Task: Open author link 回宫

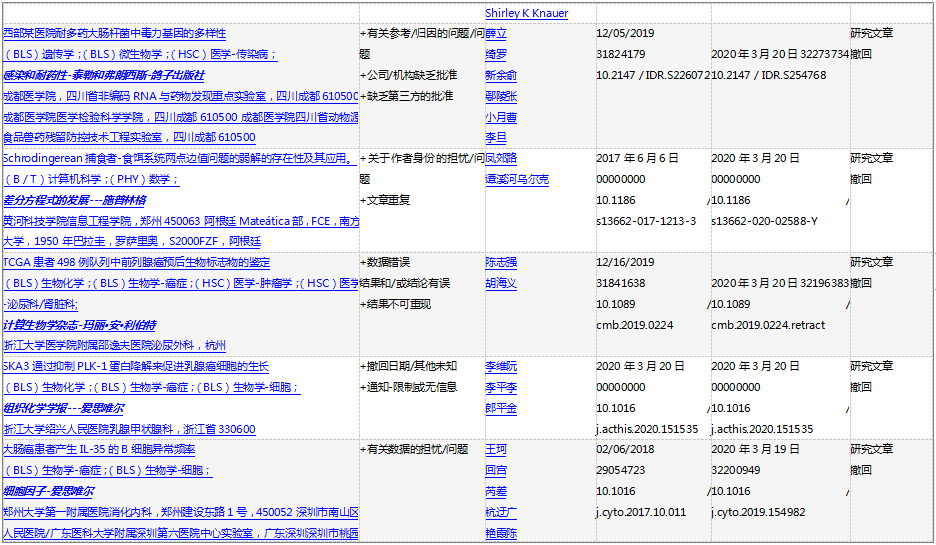Action: [496, 470]
